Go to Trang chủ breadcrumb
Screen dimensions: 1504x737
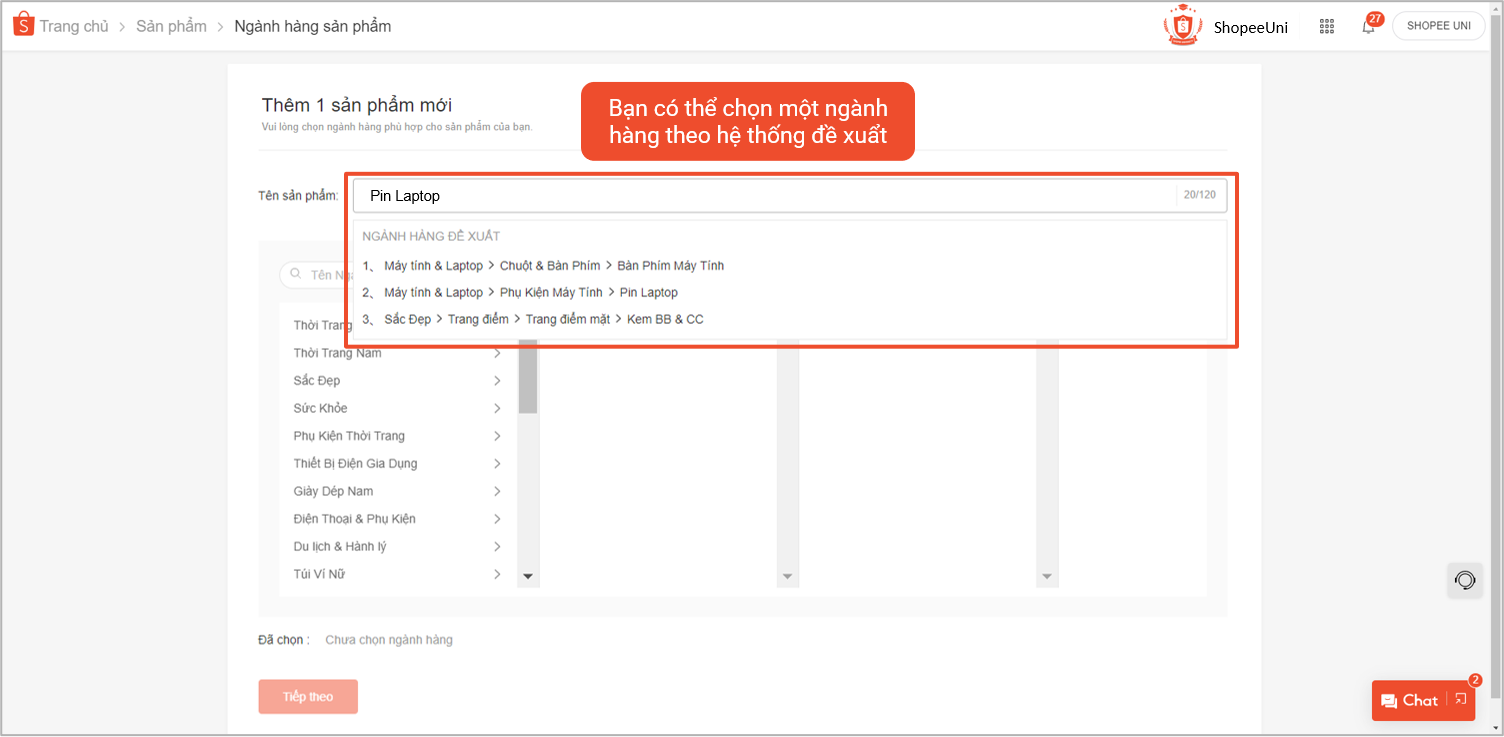[x=74, y=27]
